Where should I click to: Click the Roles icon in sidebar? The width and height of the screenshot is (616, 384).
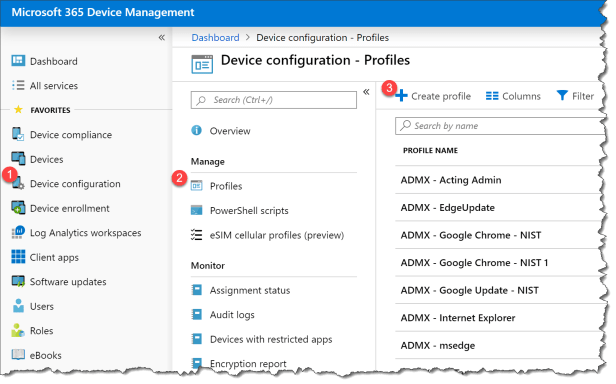click(x=18, y=331)
